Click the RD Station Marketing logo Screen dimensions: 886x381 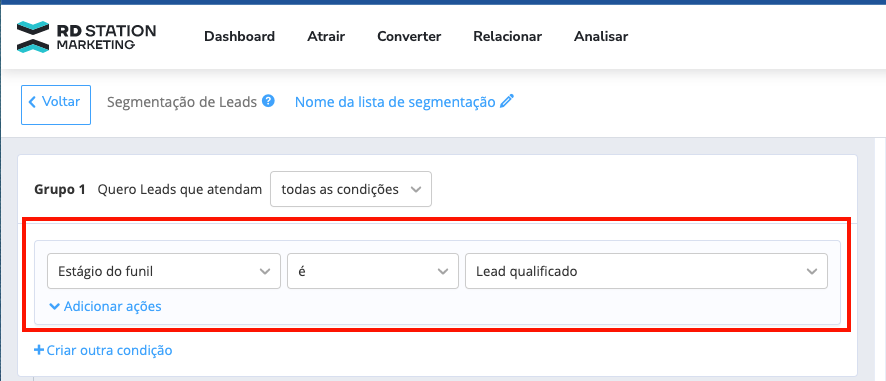pos(86,37)
